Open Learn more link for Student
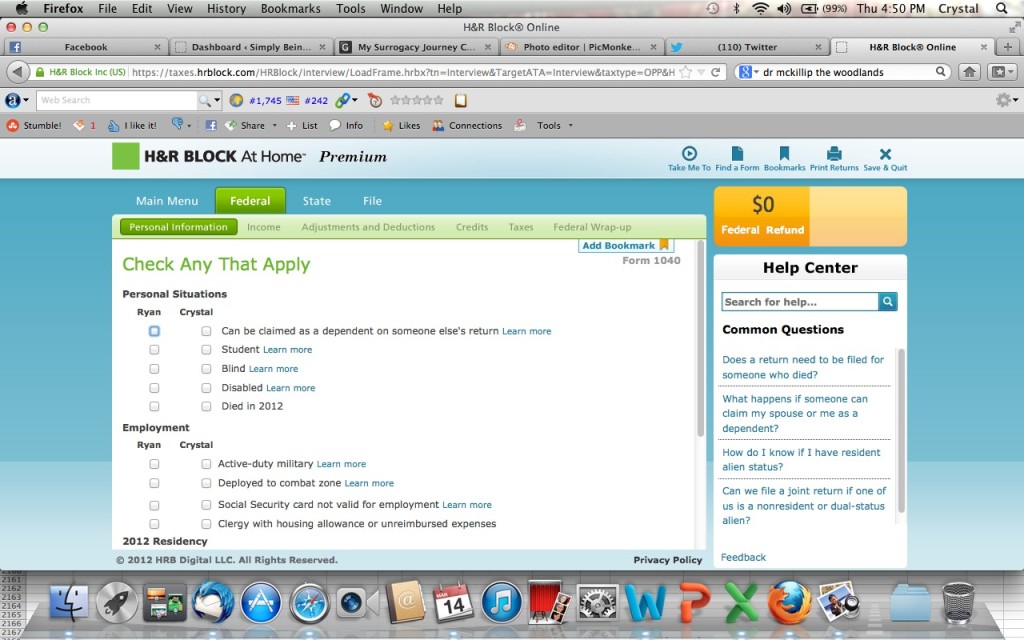The image size is (1024, 640). (x=287, y=350)
